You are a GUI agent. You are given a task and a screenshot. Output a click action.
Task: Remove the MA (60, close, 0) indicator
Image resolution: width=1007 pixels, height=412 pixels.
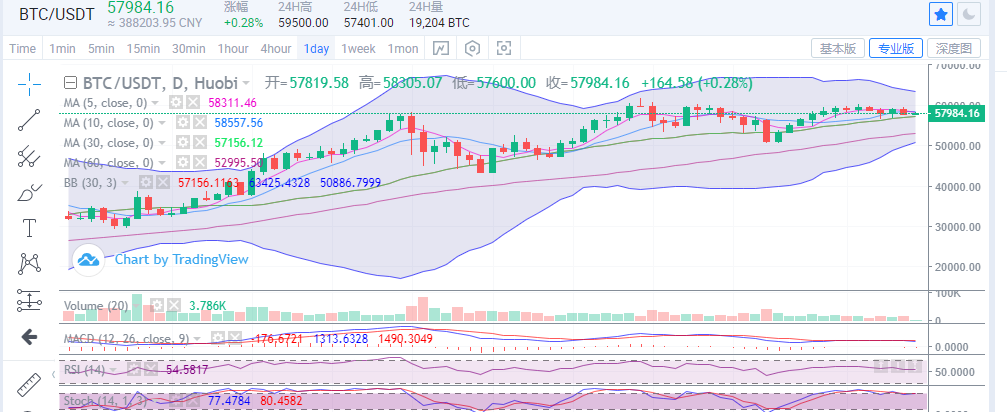pyautogui.click(x=199, y=162)
